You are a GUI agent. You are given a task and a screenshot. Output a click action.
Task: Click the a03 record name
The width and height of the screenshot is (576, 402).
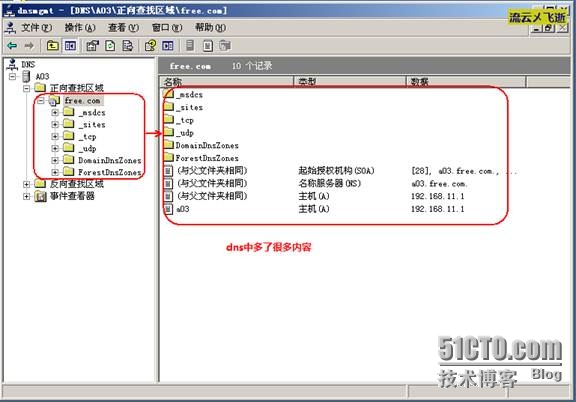click(183, 209)
